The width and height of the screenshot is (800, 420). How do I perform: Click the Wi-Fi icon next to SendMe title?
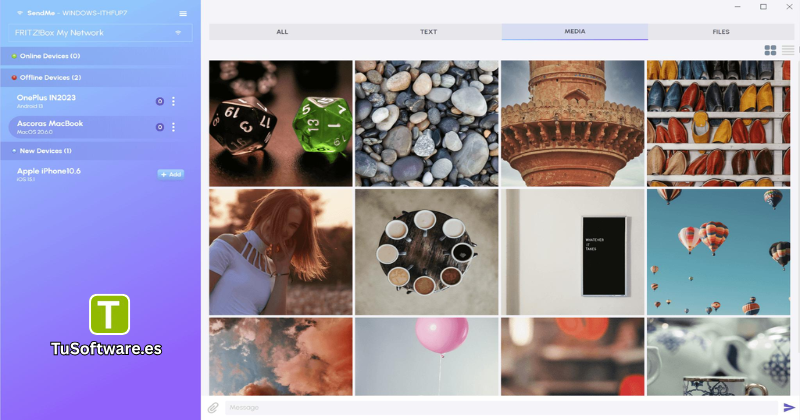(20, 13)
